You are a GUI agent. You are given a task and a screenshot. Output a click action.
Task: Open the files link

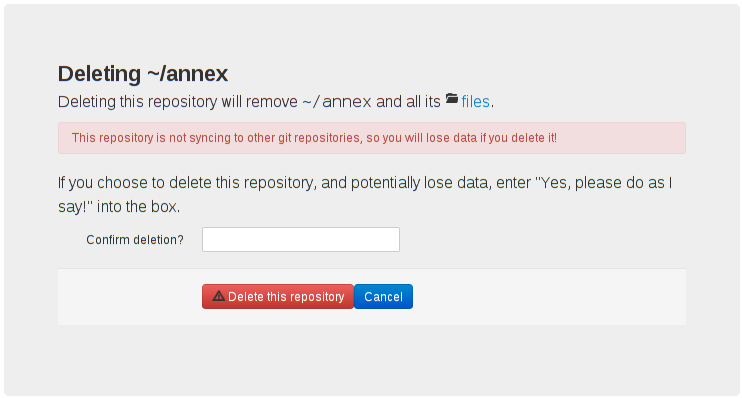tap(475, 102)
